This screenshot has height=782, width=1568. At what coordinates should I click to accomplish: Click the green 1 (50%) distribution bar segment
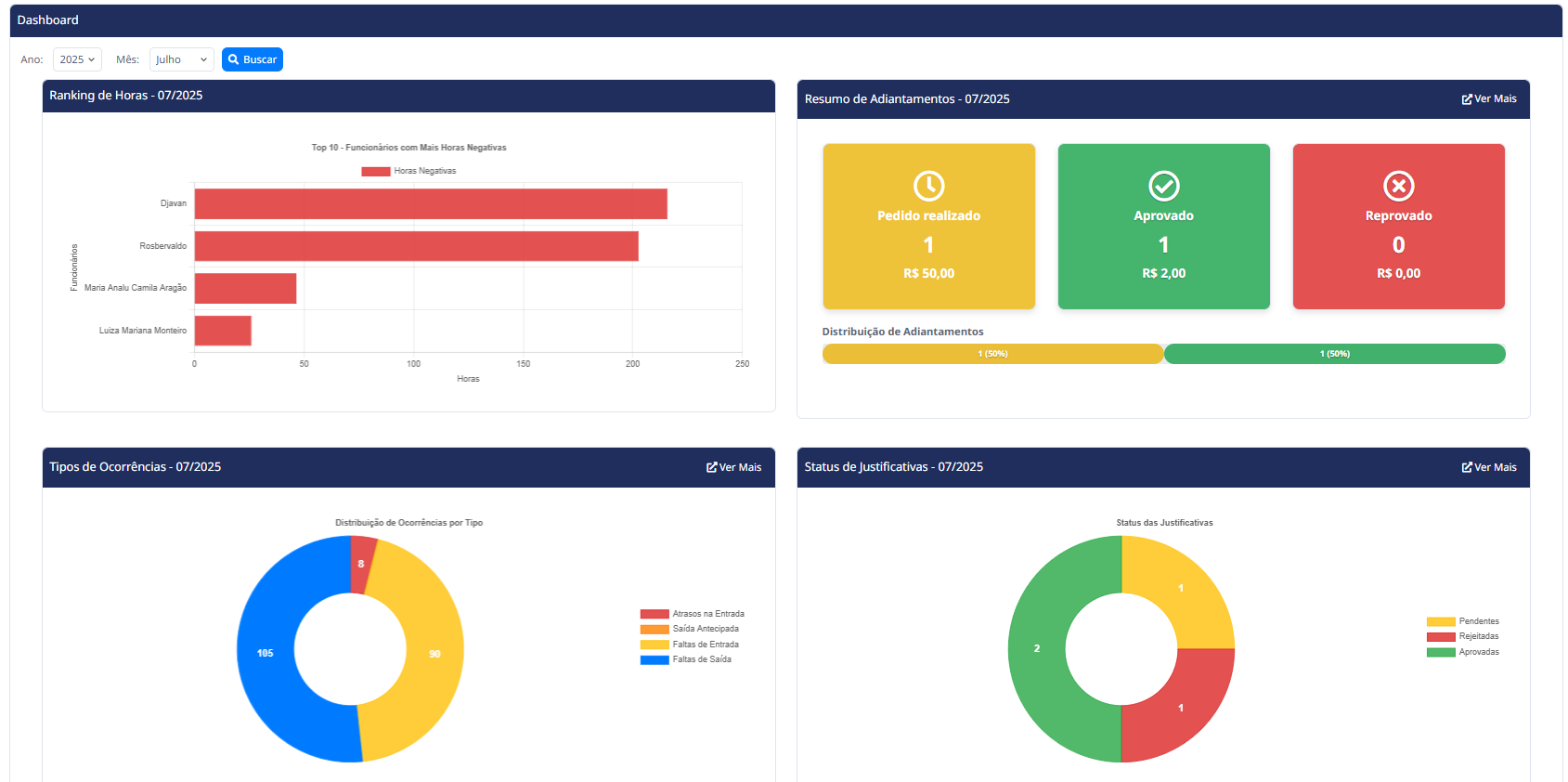[x=1334, y=354]
